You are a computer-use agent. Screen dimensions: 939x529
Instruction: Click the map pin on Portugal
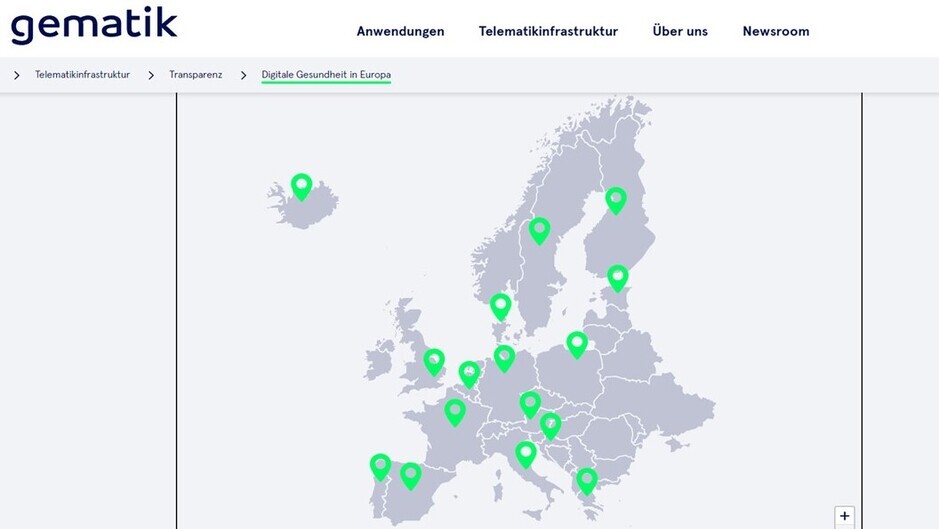tap(380, 467)
